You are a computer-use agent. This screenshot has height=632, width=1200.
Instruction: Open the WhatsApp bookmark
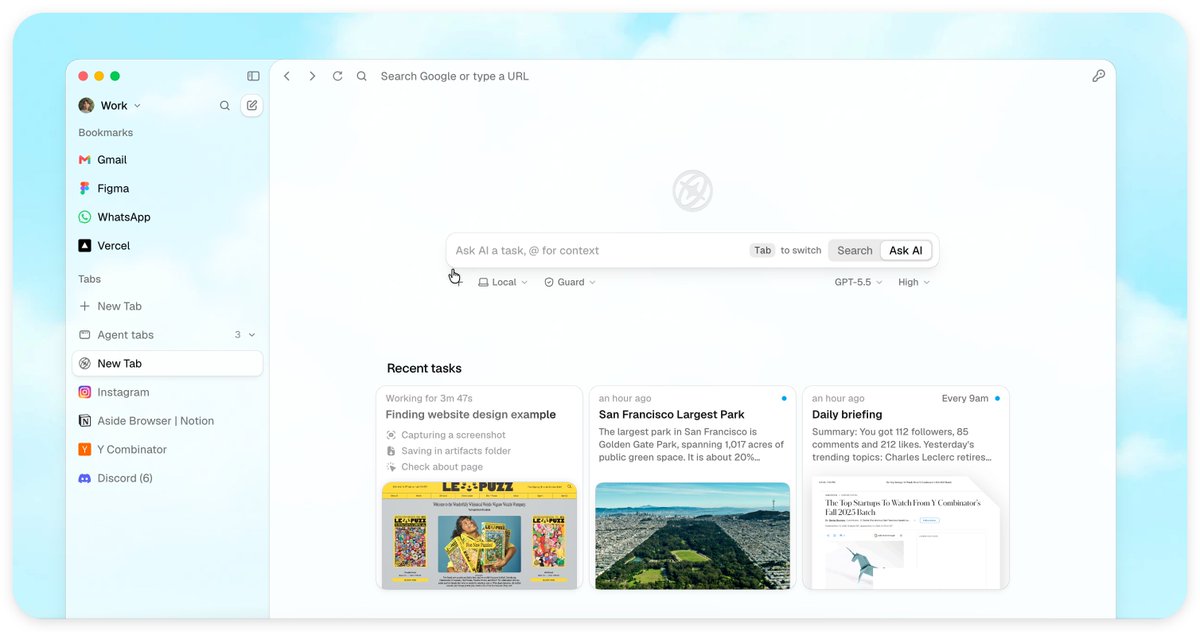[168, 217]
